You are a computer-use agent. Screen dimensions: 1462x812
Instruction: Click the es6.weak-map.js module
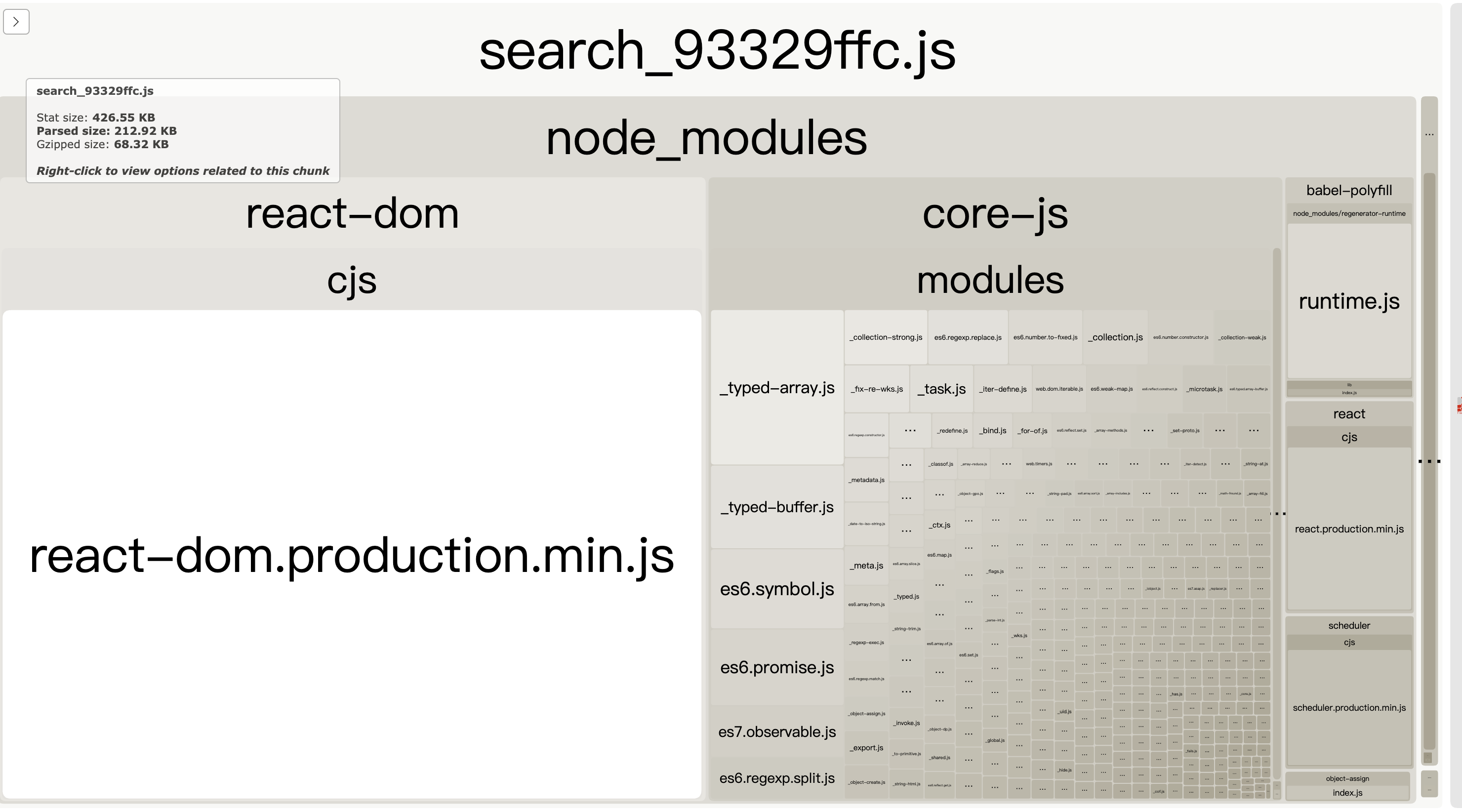1112,389
